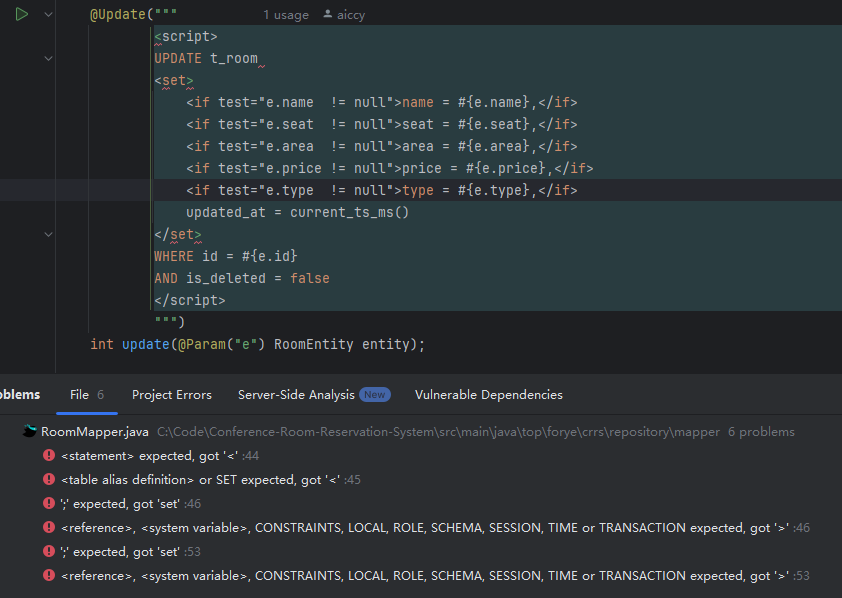Click the New badge on Server-Side Analysis
This screenshot has width=842, height=598.
click(x=374, y=395)
